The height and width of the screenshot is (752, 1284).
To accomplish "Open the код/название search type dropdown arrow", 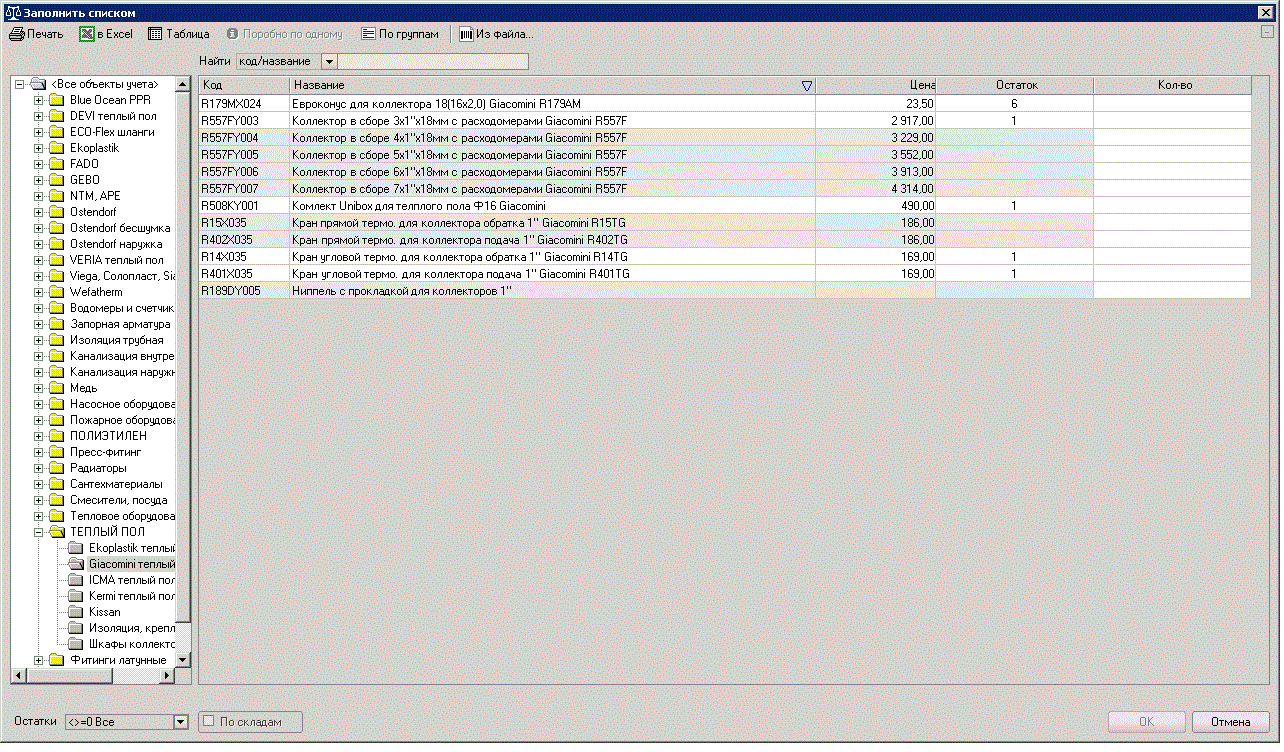I will (329, 62).
